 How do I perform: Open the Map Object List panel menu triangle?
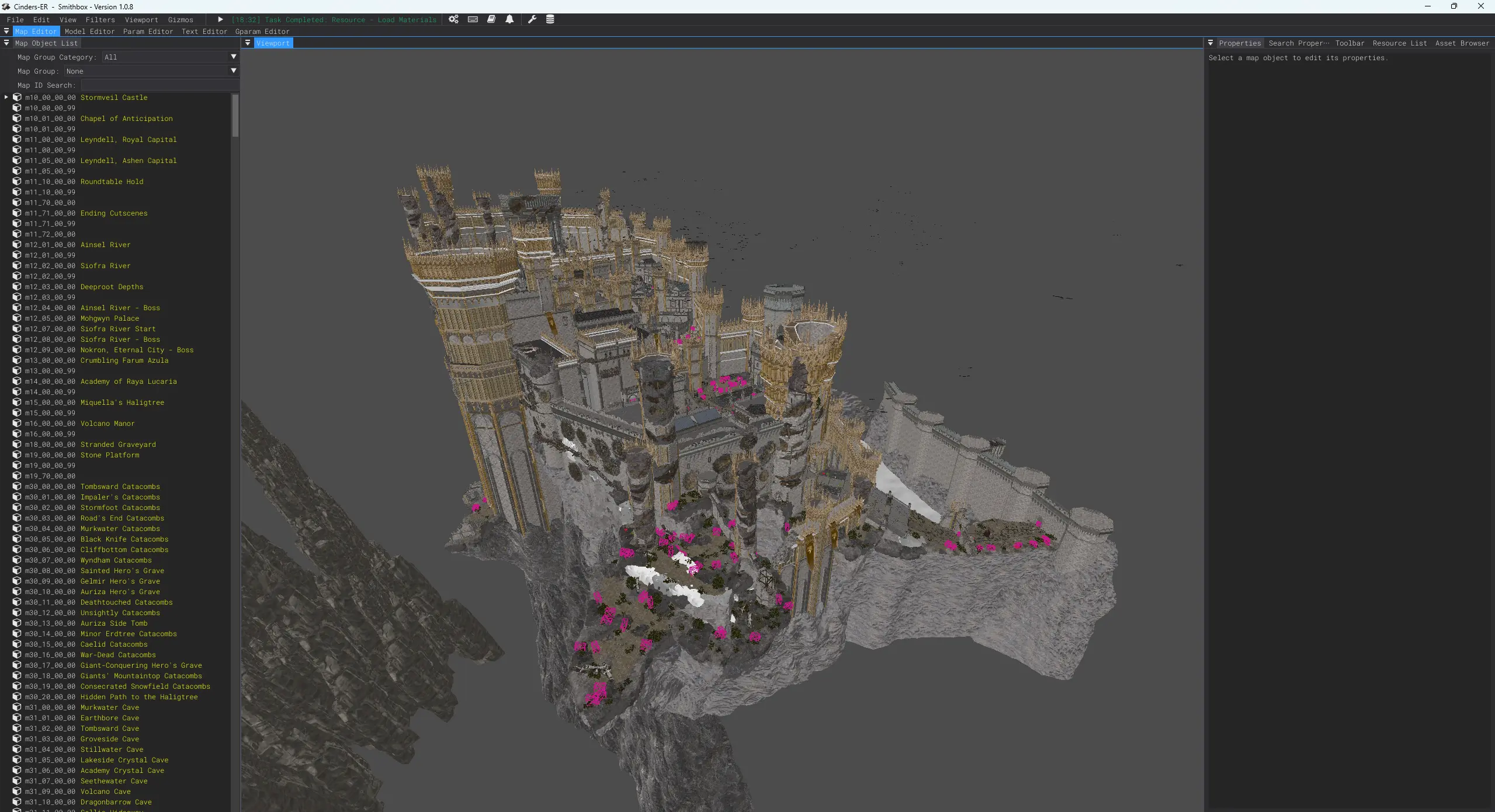click(x=6, y=43)
